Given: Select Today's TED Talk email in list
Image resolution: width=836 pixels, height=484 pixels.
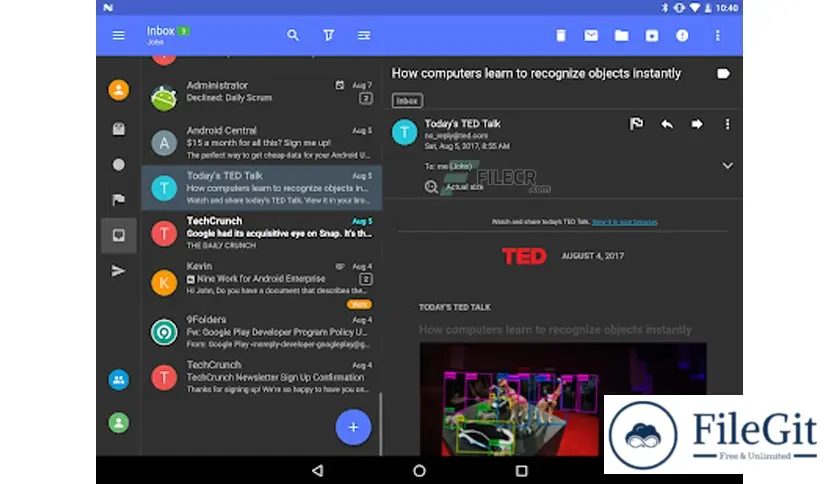Looking at the screenshot, I should (x=262, y=188).
